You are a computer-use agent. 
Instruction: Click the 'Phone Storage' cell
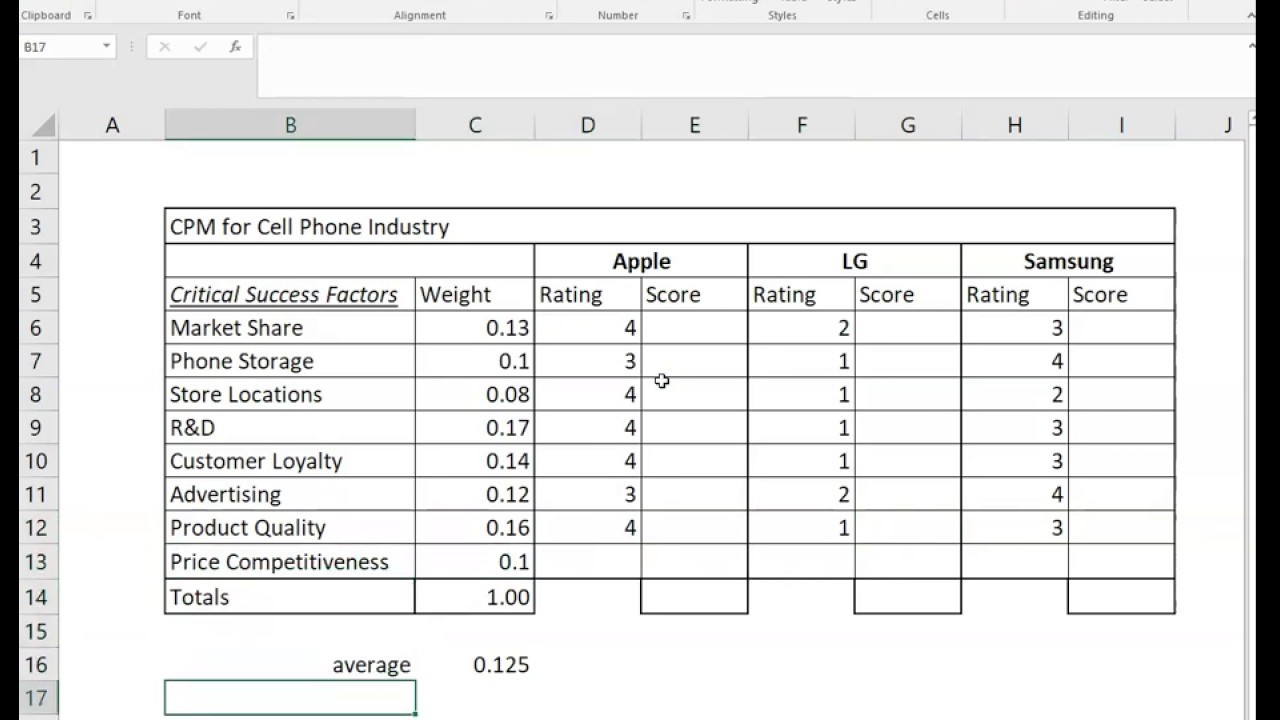pos(290,361)
